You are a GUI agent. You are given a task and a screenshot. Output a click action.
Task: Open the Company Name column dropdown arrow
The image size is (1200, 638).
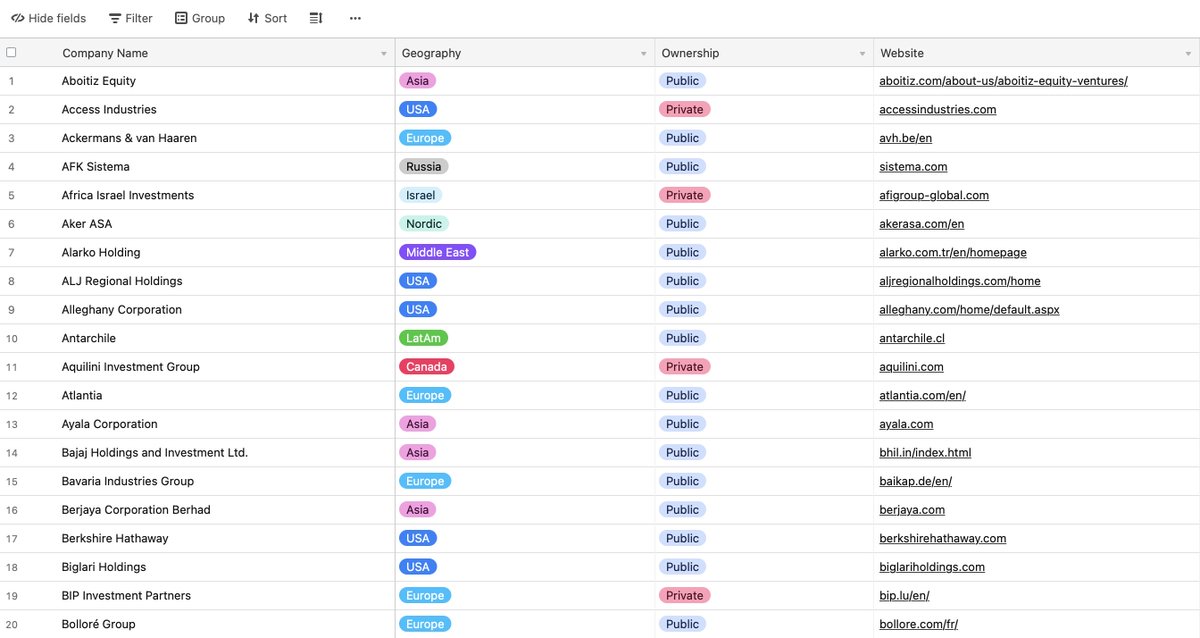point(384,53)
